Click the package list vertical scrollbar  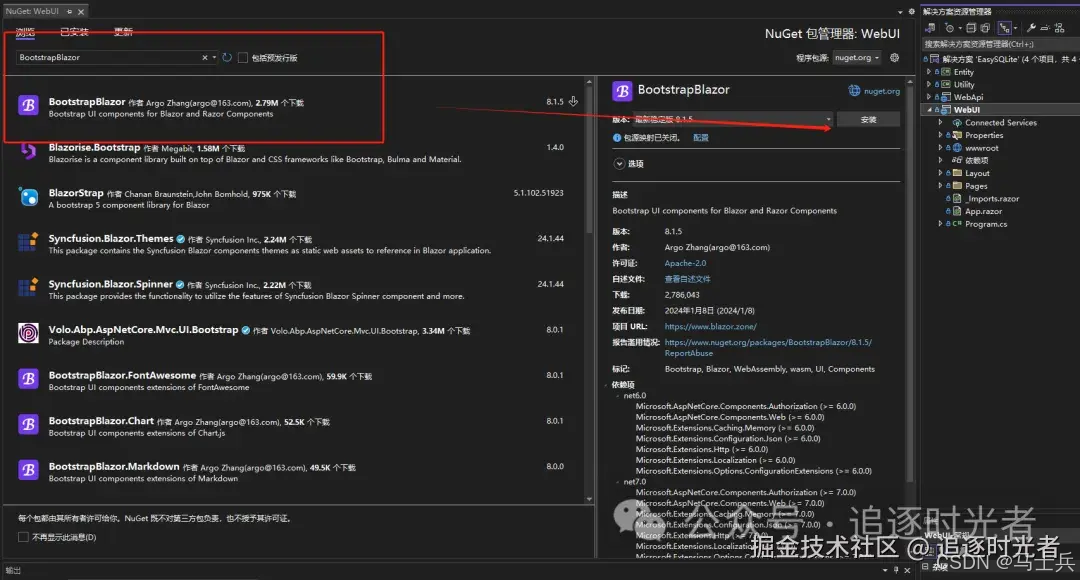tap(589, 158)
